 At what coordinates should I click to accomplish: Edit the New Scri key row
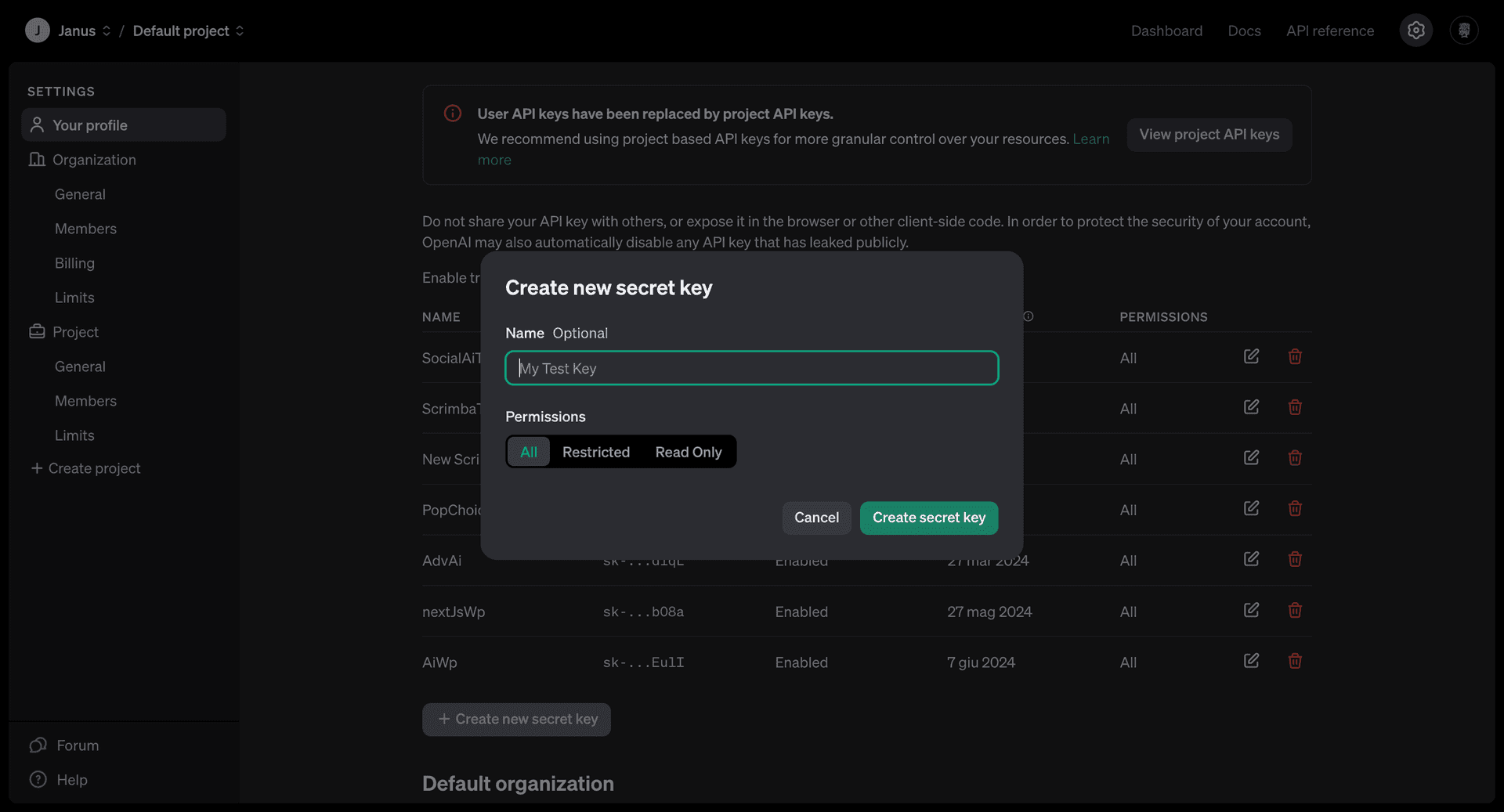pos(1251,458)
